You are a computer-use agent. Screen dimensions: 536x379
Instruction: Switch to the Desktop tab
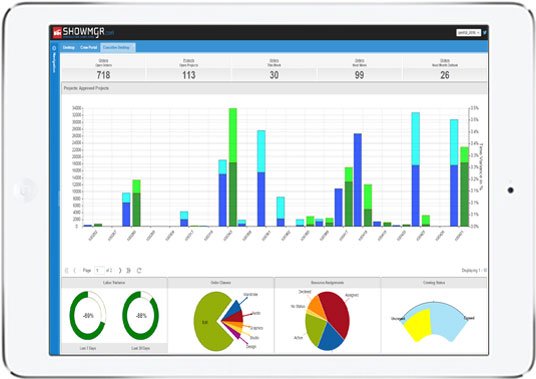pos(68,48)
